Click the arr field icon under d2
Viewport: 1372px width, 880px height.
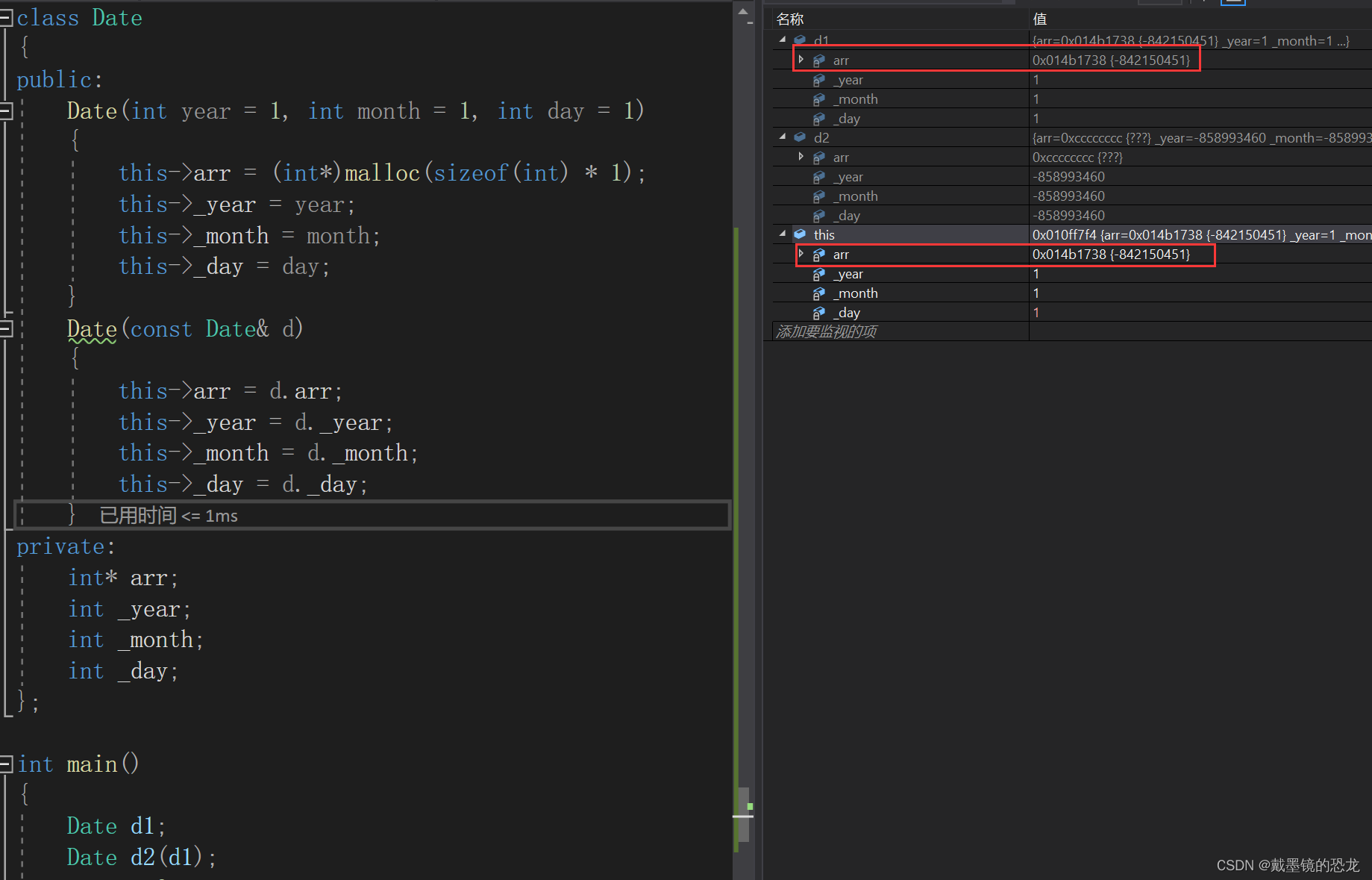(819, 157)
